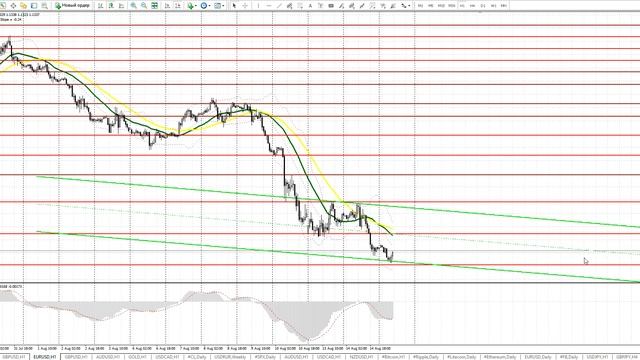Select the trendline drawing tool

280,6
